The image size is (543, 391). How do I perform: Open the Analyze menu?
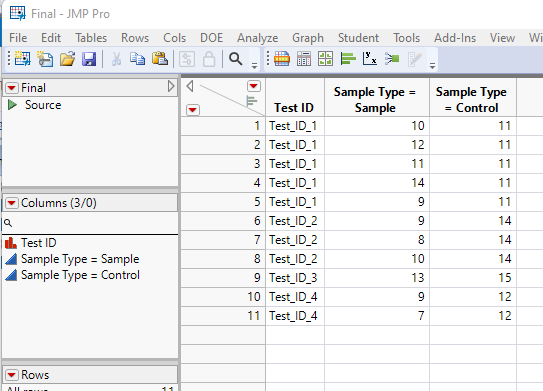pos(258,38)
